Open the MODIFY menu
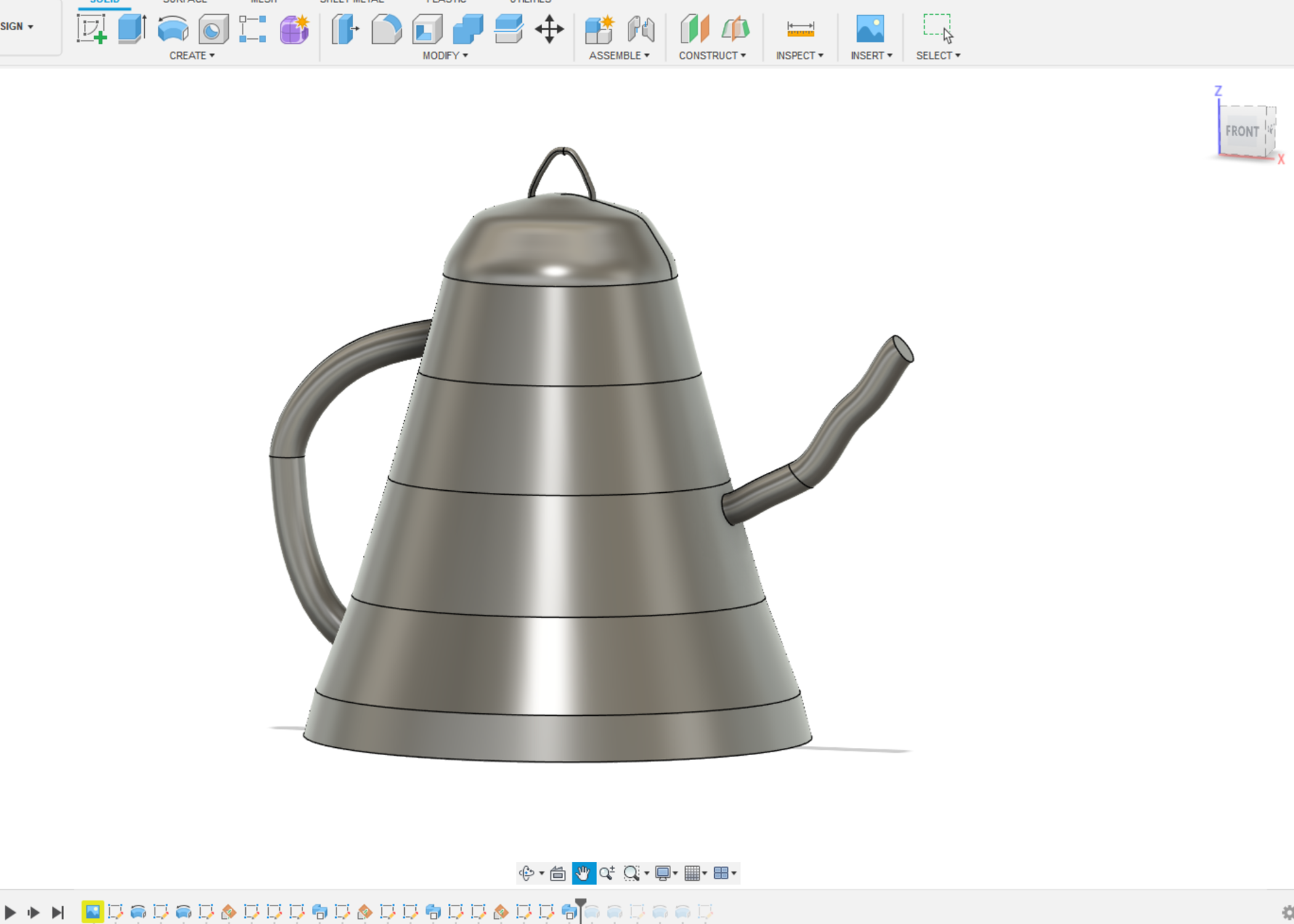Screen dimensions: 1294x924 coord(445,55)
